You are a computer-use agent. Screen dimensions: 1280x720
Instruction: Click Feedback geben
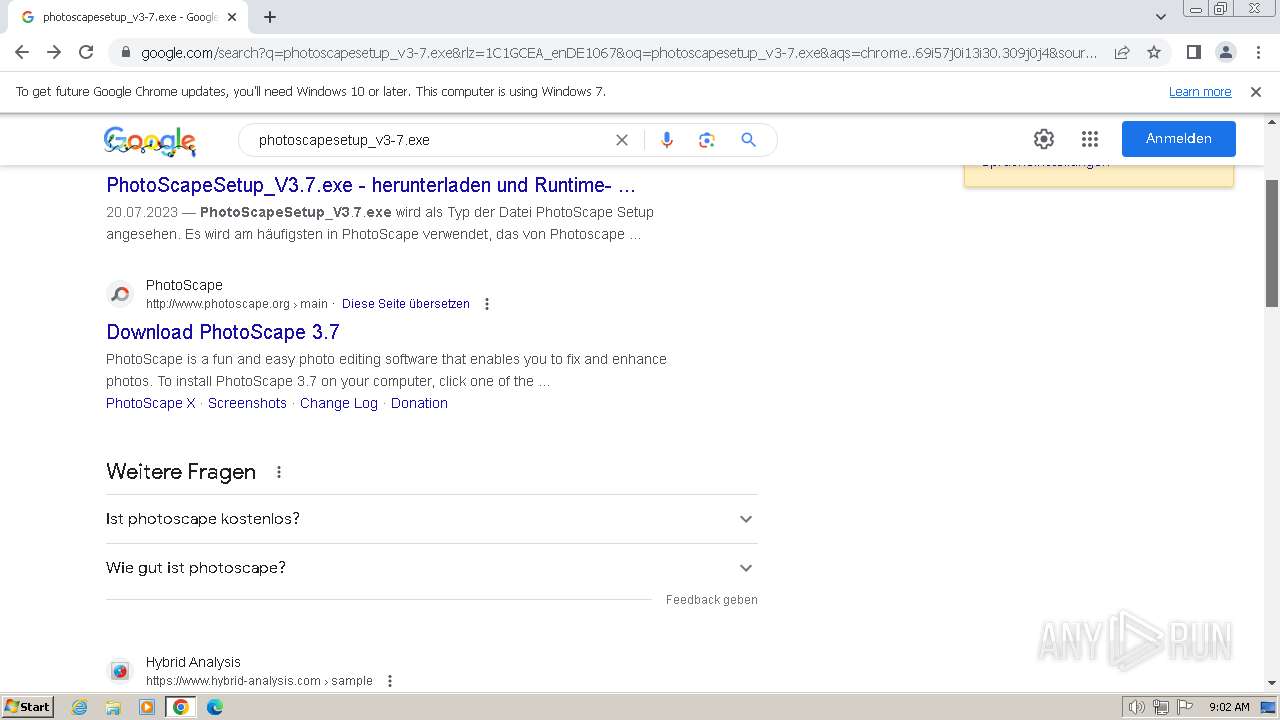tap(712, 600)
